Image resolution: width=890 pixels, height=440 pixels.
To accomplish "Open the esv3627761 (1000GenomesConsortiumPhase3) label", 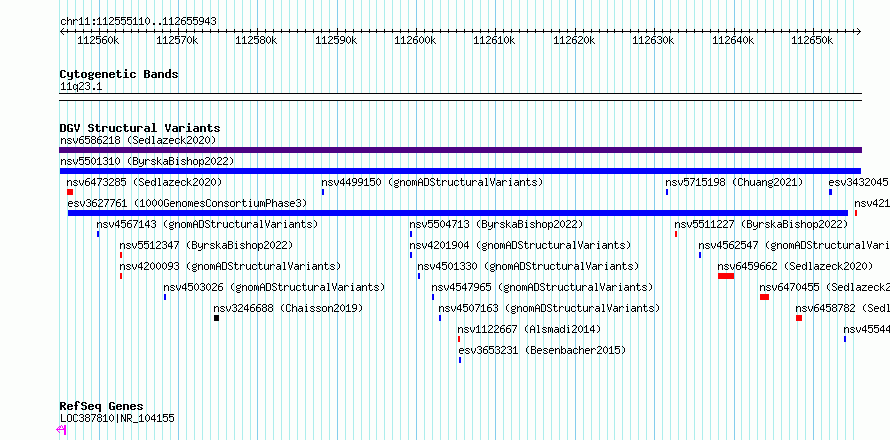I will (187, 203).
